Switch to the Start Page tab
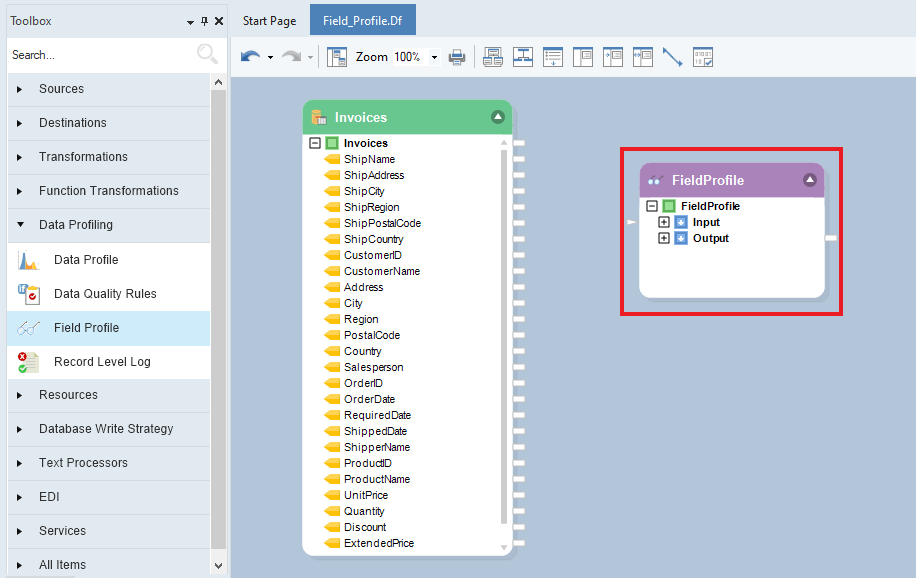 click(x=269, y=21)
